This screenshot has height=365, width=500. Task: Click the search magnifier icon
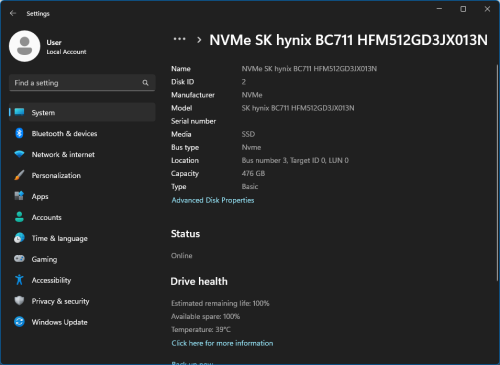[145, 83]
